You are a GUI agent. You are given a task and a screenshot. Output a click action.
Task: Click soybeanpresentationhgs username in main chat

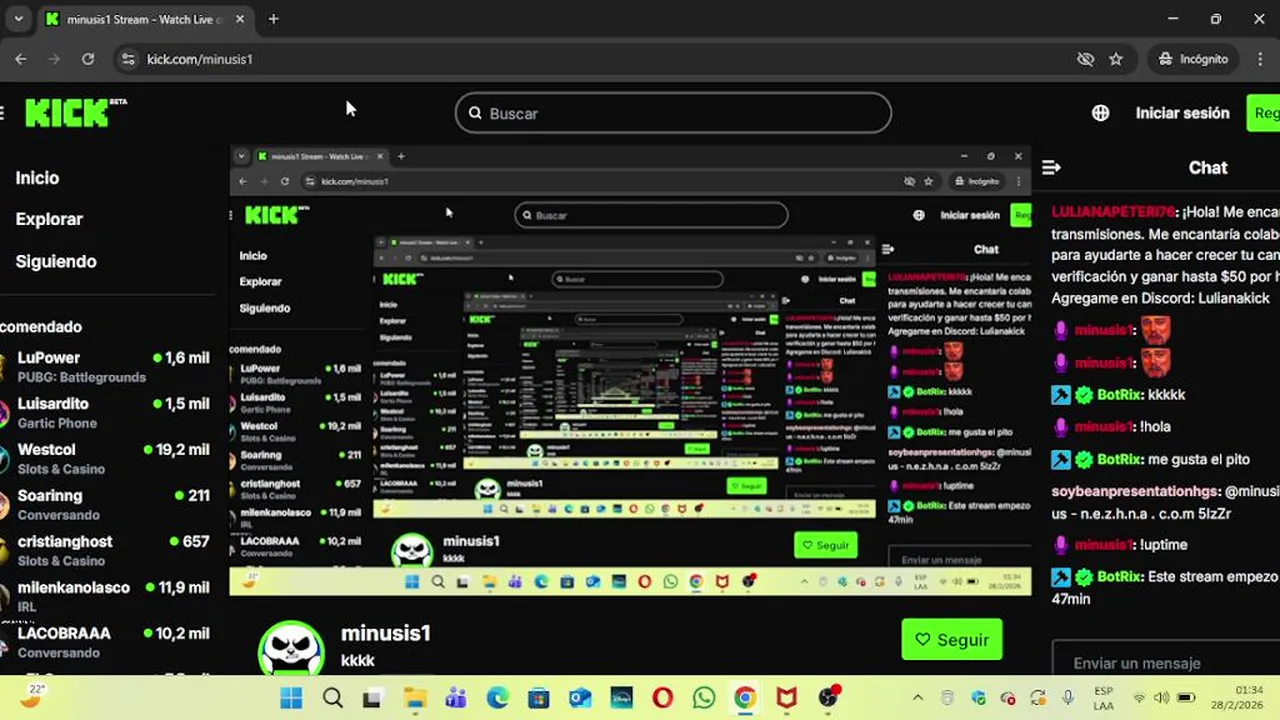[1135, 491]
